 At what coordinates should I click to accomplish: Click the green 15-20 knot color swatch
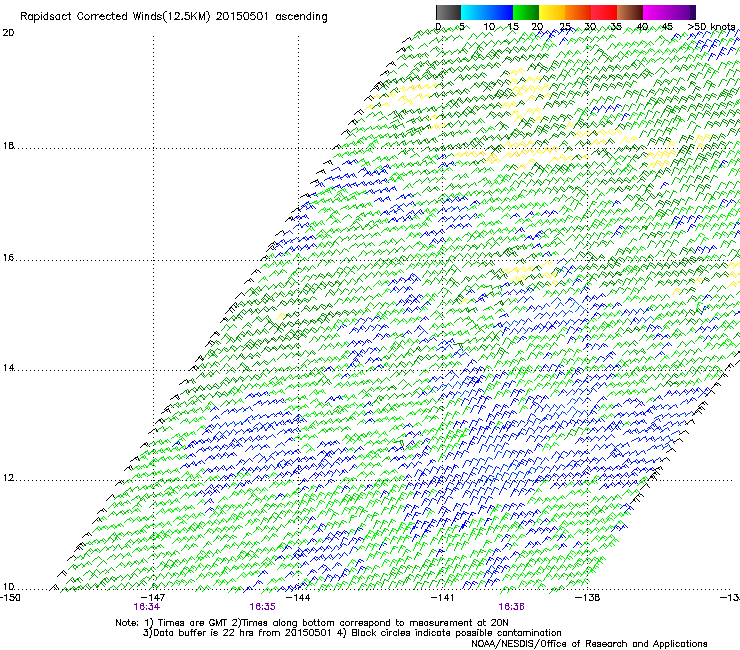click(526, 12)
